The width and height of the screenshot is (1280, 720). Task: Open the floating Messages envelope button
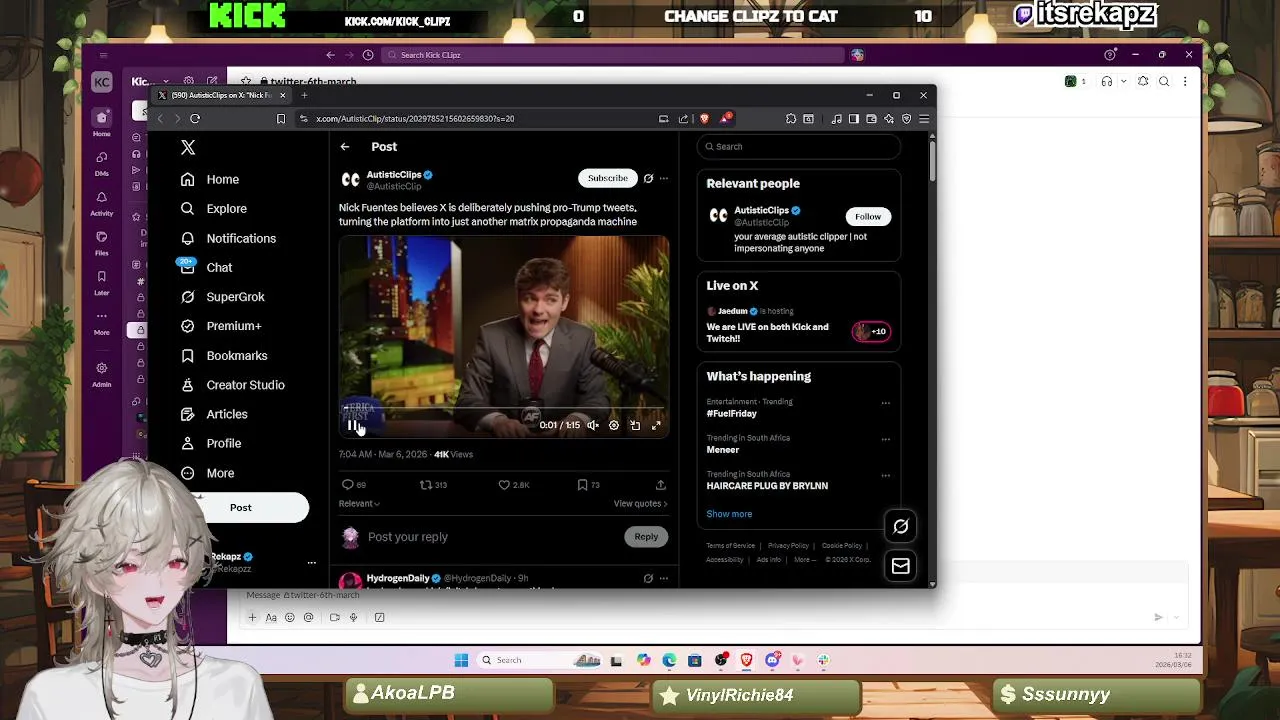(x=901, y=566)
